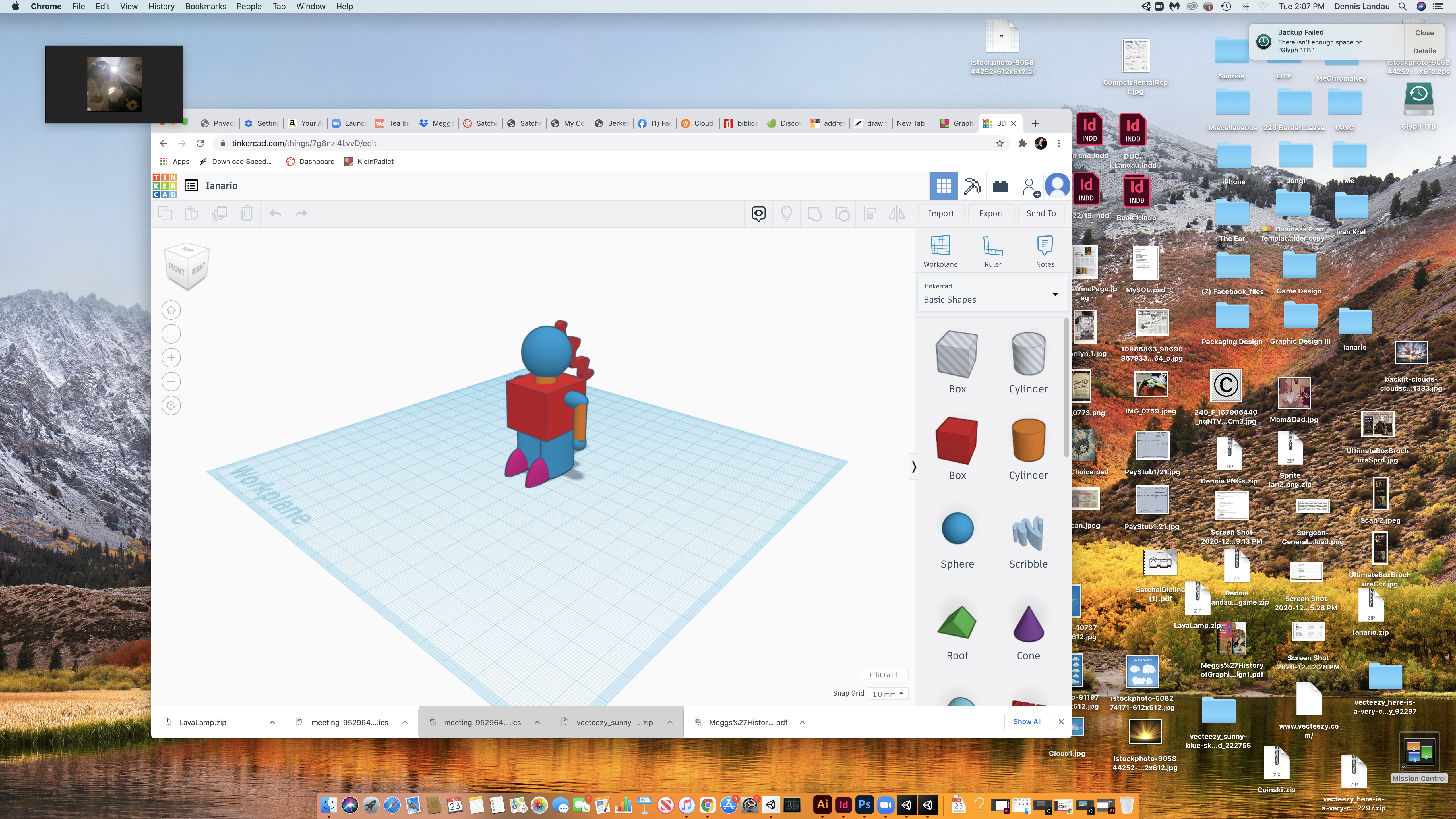Open the Snap Grid 1.0 mm dropdown
This screenshot has height=819, width=1456.
(x=888, y=694)
